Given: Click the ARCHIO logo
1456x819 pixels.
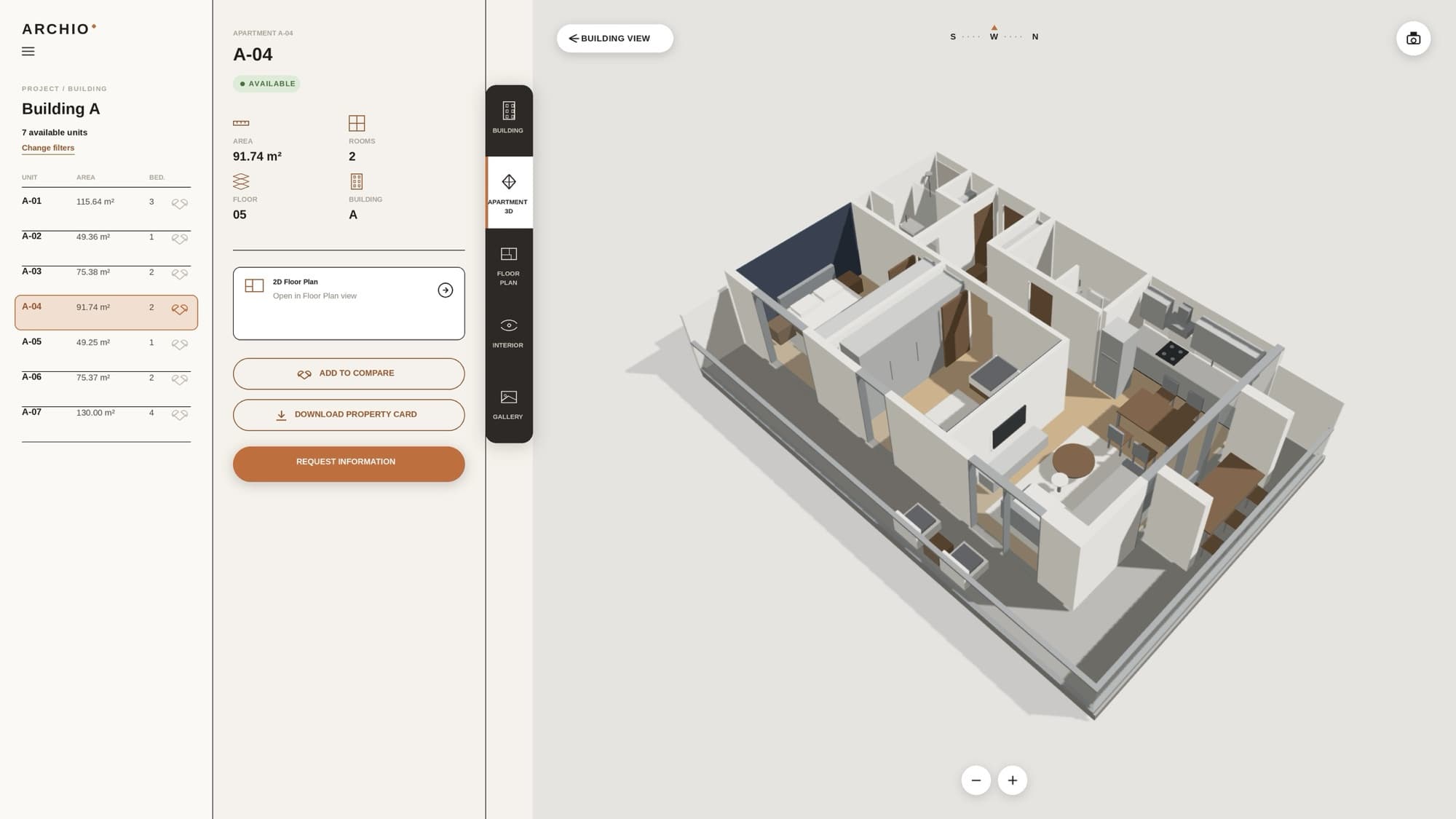Looking at the screenshot, I should (59, 29).
